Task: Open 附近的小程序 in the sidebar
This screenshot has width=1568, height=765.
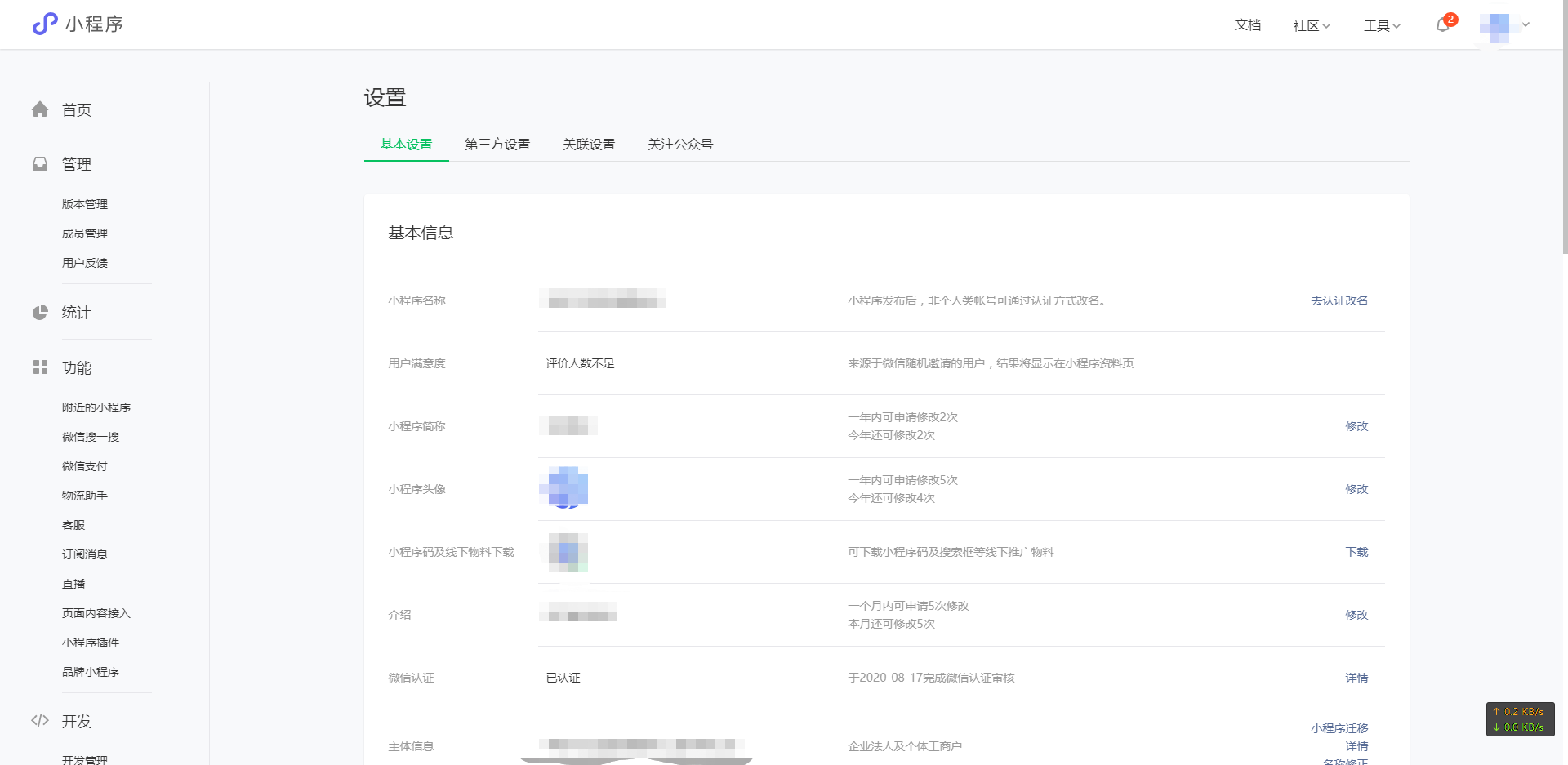Action: pos(96,407)
